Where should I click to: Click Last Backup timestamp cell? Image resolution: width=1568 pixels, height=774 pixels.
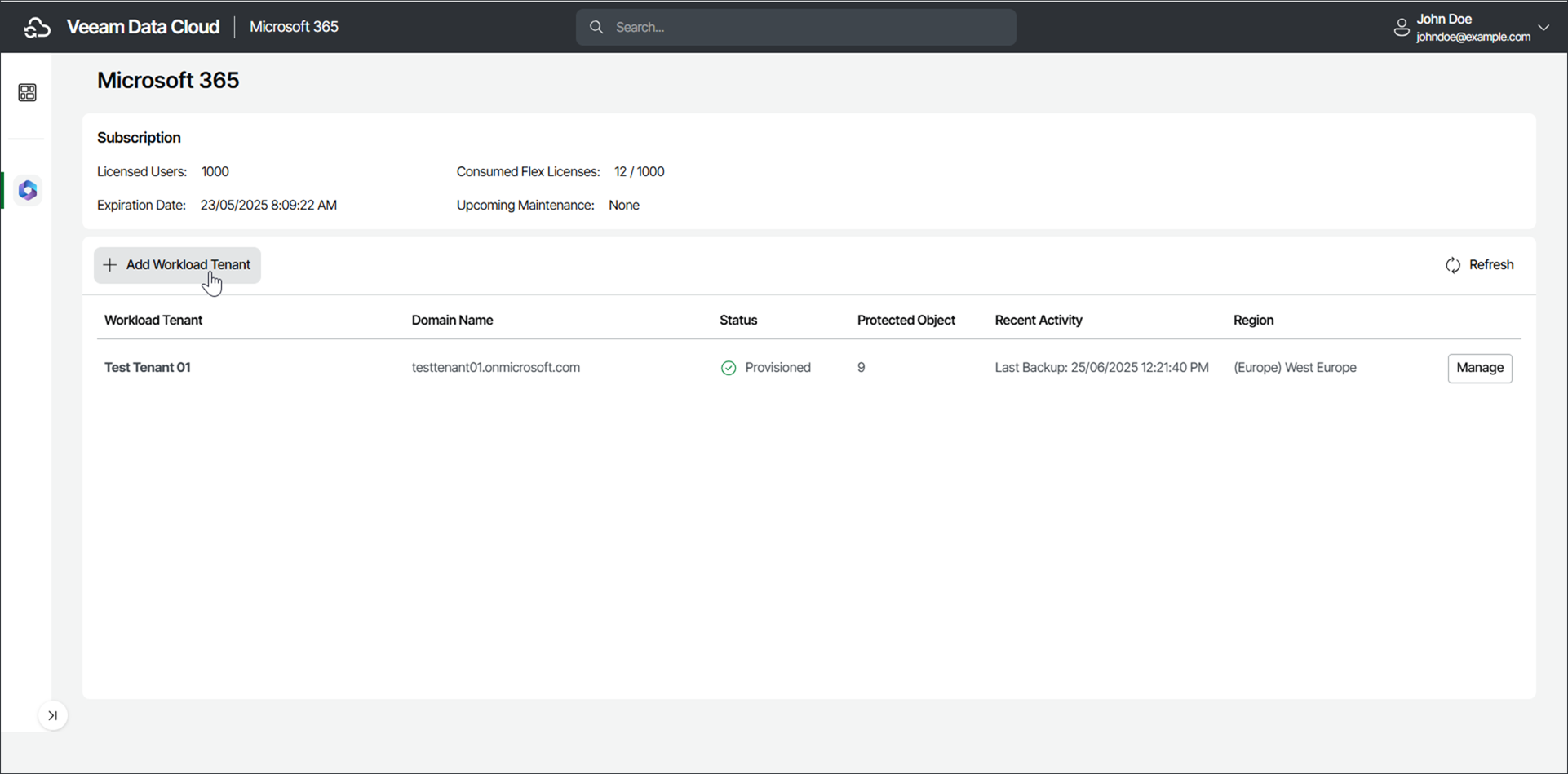(1101, 368)
